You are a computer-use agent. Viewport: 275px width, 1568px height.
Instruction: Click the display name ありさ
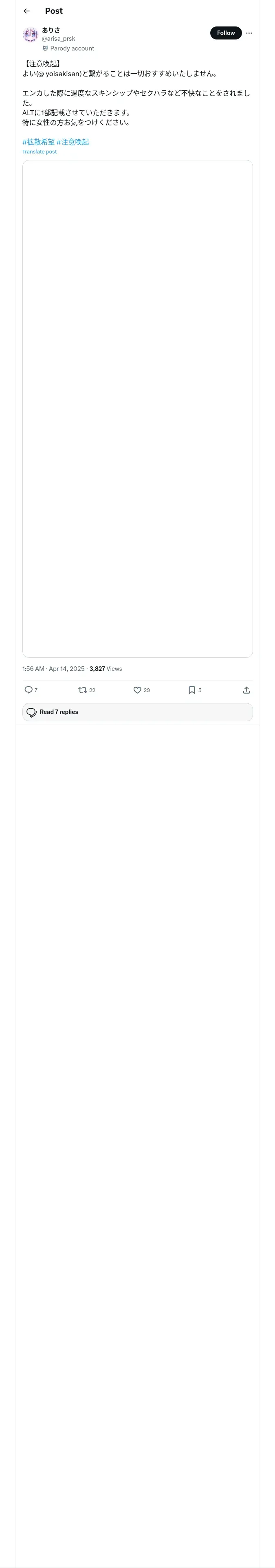pos(51,30)
